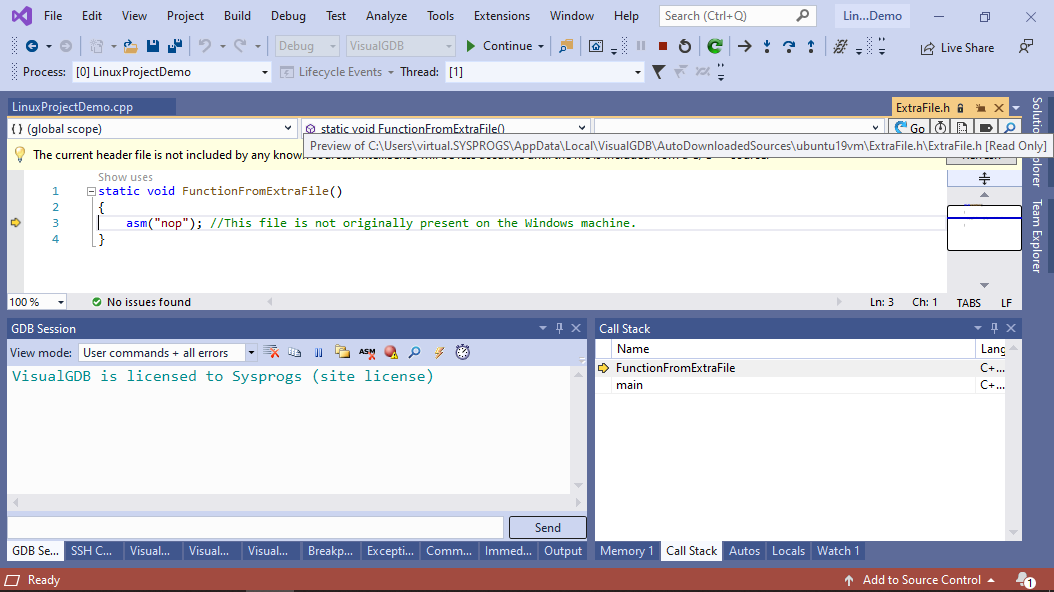The height and width of the screenshot is (592, 1054).
Task: Click the lightbulb icon in the yellow info bar
Action: pos(19,155)
